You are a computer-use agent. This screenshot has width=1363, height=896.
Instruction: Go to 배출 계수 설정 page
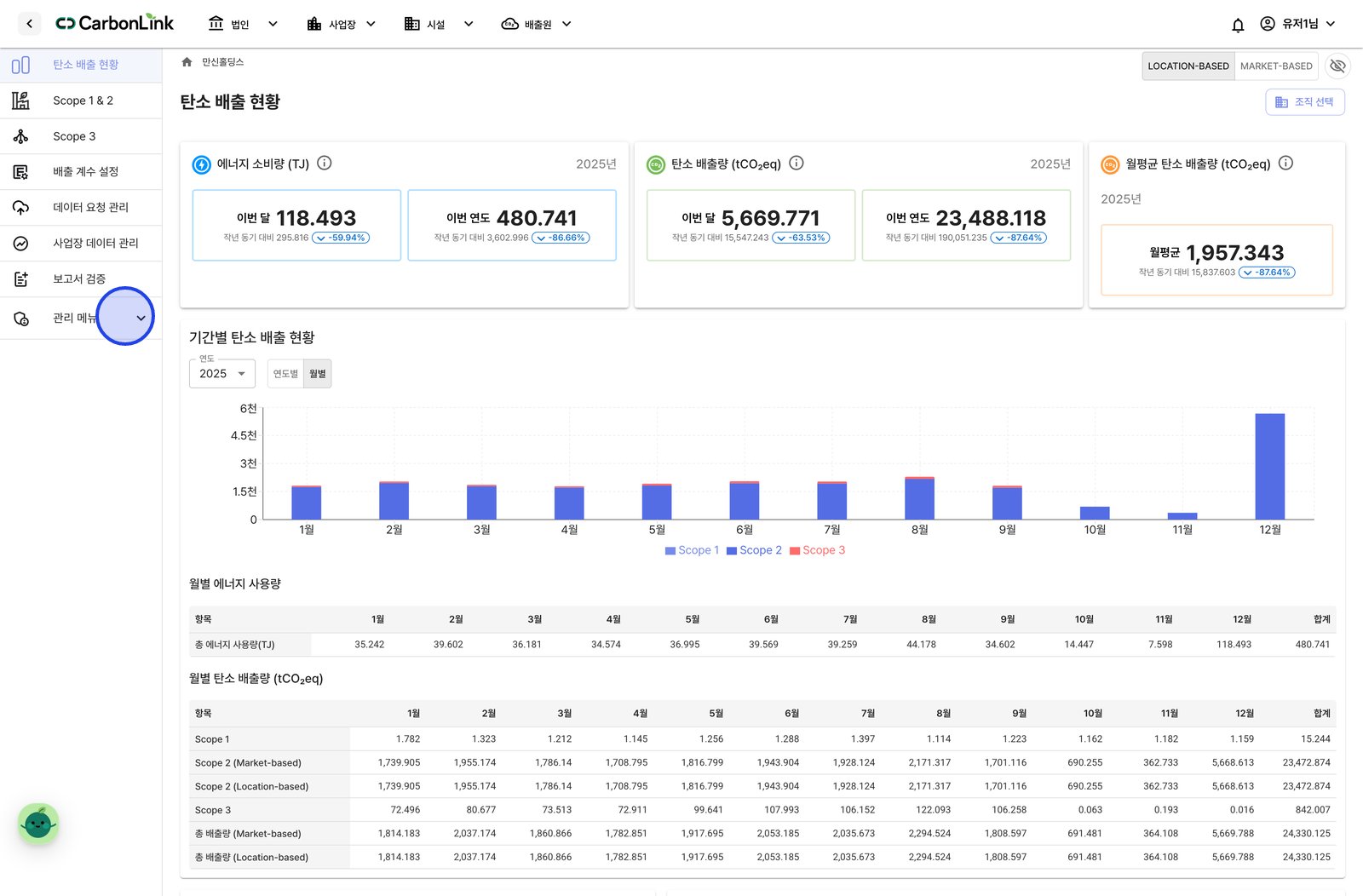pos(81,172)
